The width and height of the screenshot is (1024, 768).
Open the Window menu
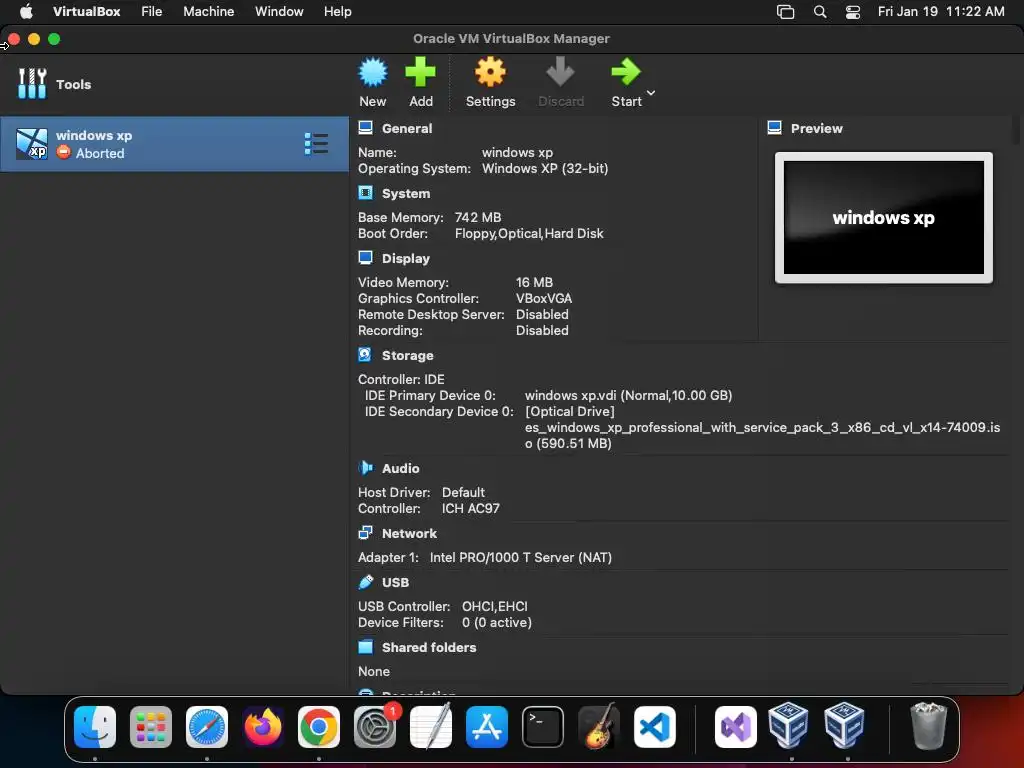pyautogui.click(x=279, y=11)
